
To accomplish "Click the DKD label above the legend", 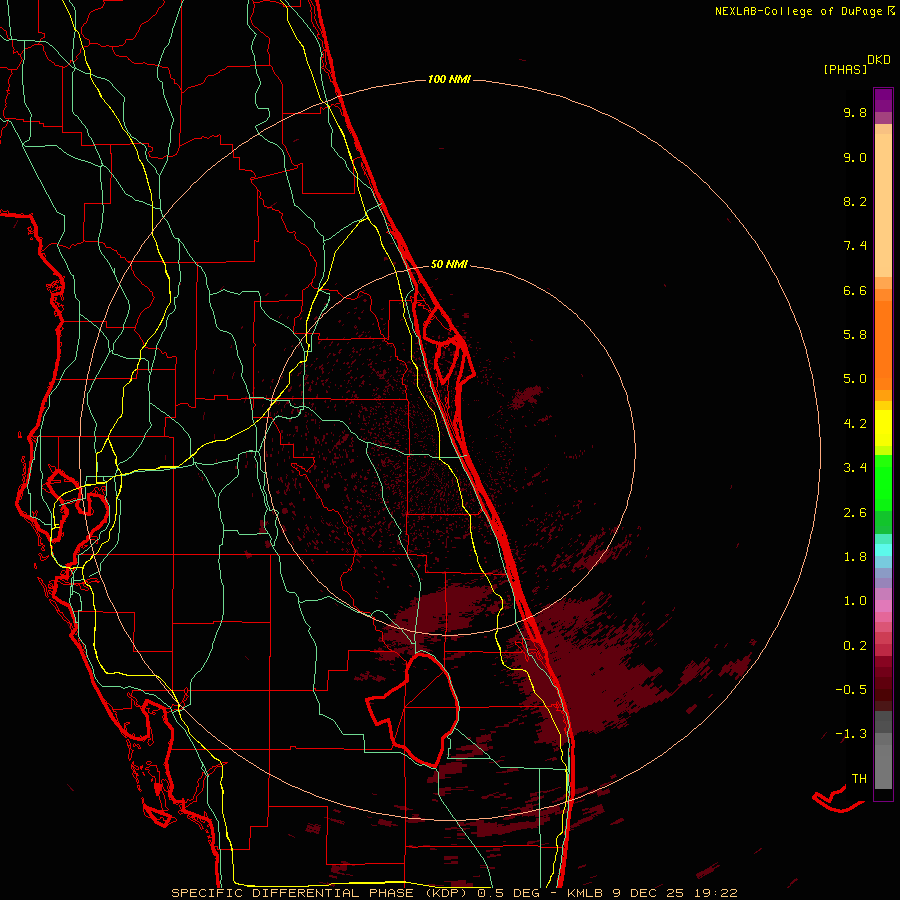I will click(879, 60).
